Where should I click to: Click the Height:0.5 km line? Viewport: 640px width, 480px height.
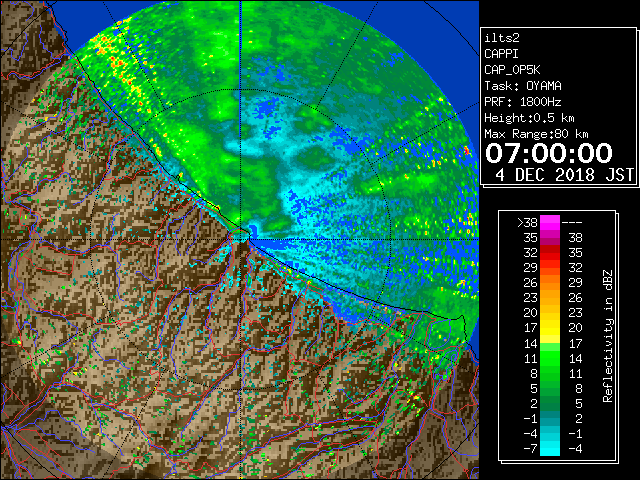coord(529,118)
